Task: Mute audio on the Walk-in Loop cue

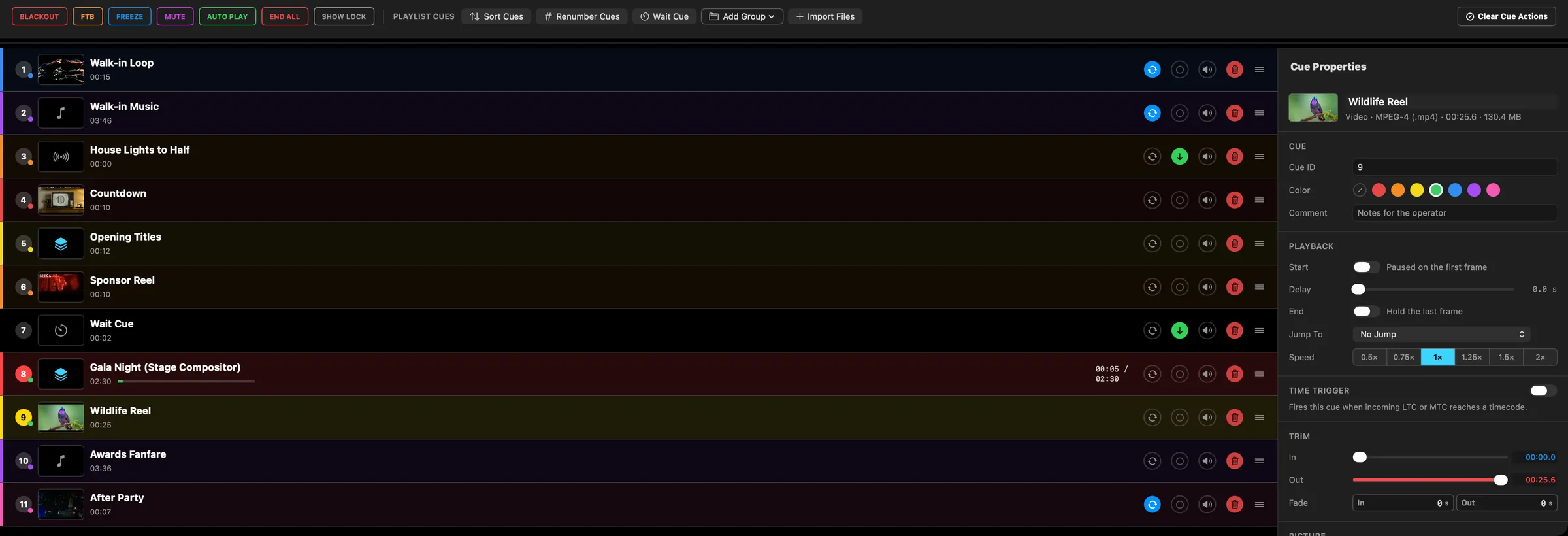Action: click(1207, 69)
